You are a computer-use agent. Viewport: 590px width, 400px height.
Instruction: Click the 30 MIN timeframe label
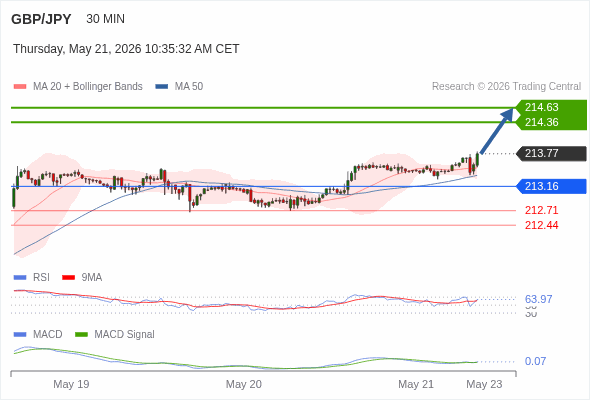click(x=105, y=19)
